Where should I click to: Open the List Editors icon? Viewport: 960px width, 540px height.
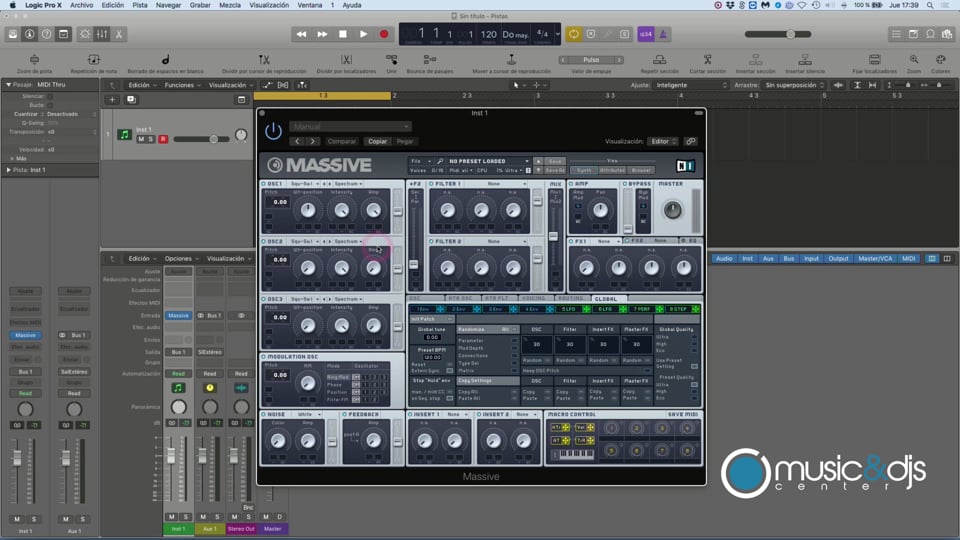(x=896, y=34)
